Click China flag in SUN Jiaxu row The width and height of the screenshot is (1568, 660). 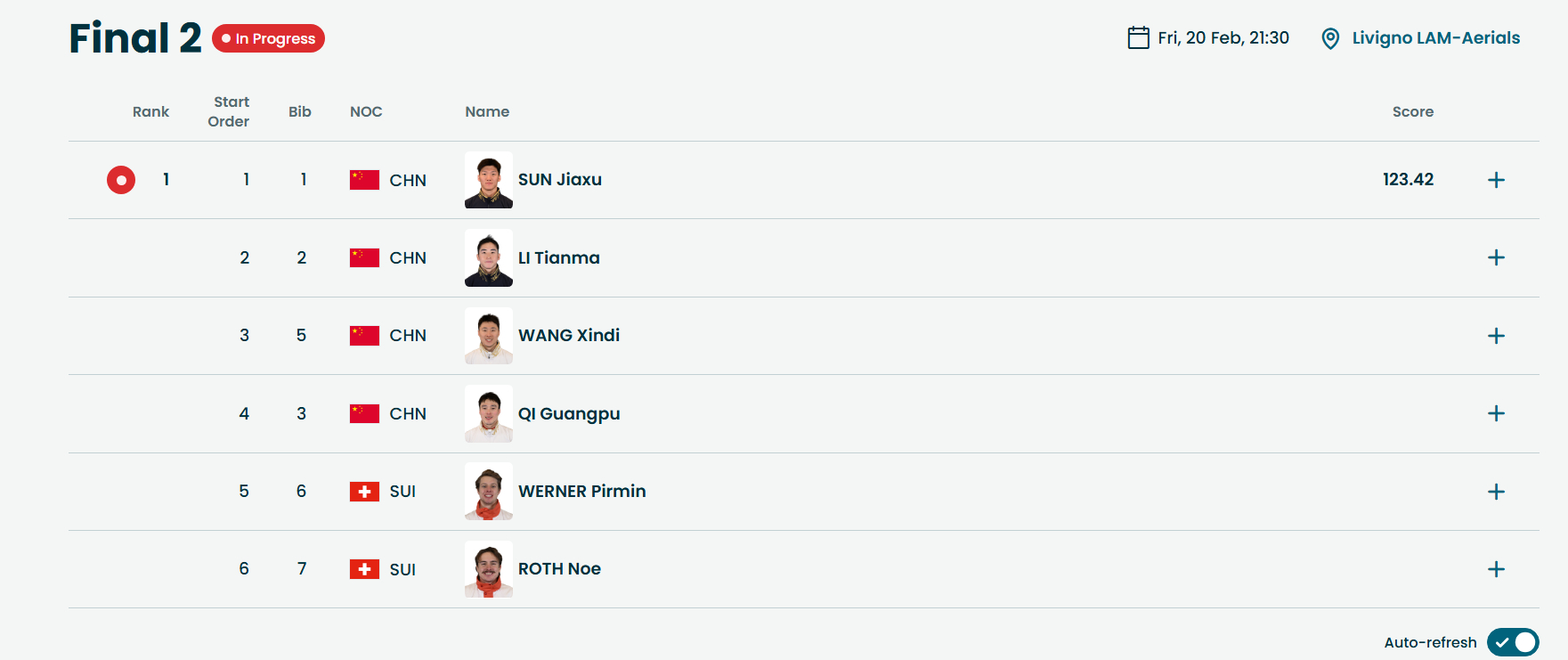click(364, 180)
